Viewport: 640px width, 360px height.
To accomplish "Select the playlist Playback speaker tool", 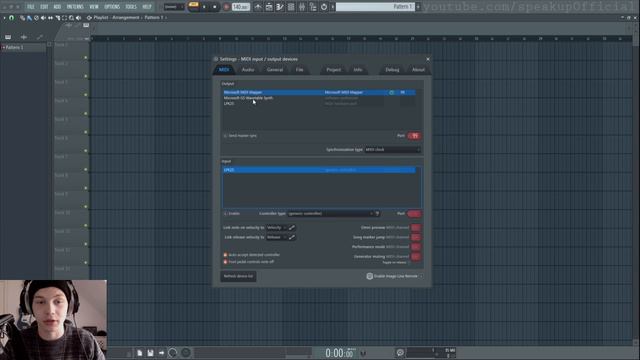I will [78, 18].
